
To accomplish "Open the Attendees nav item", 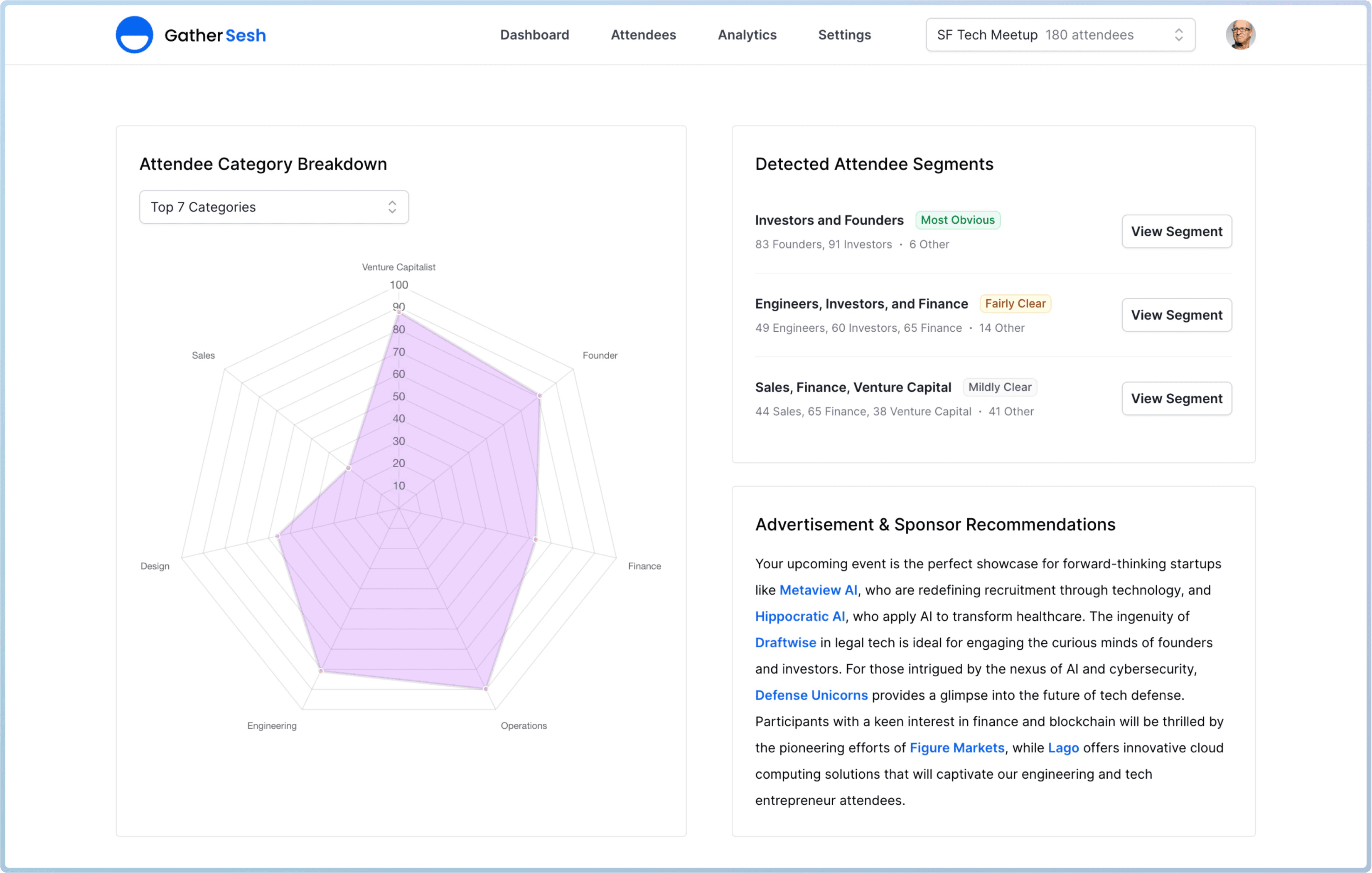I will coord(643,35).
